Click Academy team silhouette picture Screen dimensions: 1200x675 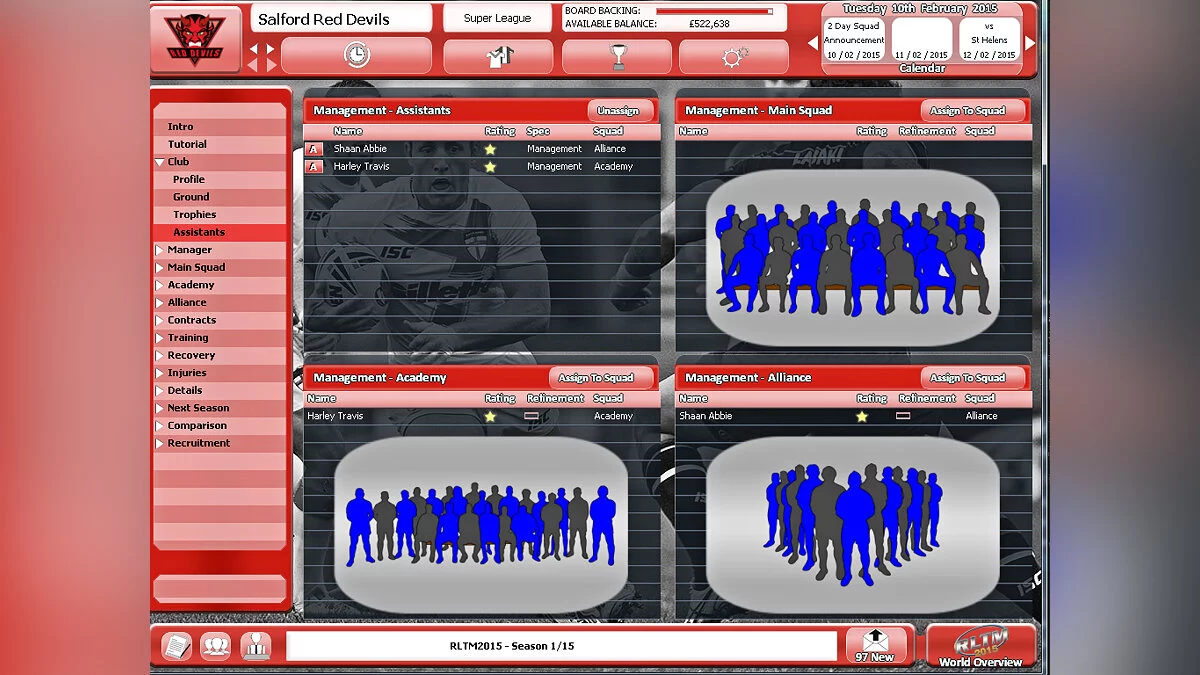tap(481, 525)
